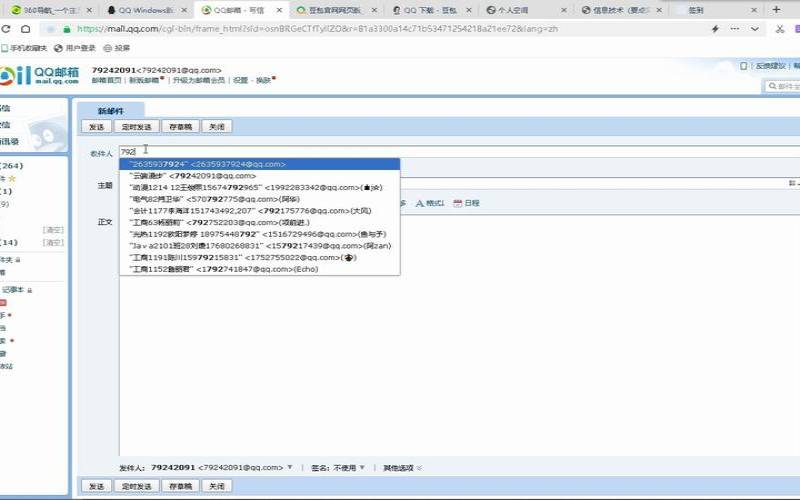Viewport: 800px width, 500px height.
Task: Click the star icon in the left sidebar
Action: (12, 179)
